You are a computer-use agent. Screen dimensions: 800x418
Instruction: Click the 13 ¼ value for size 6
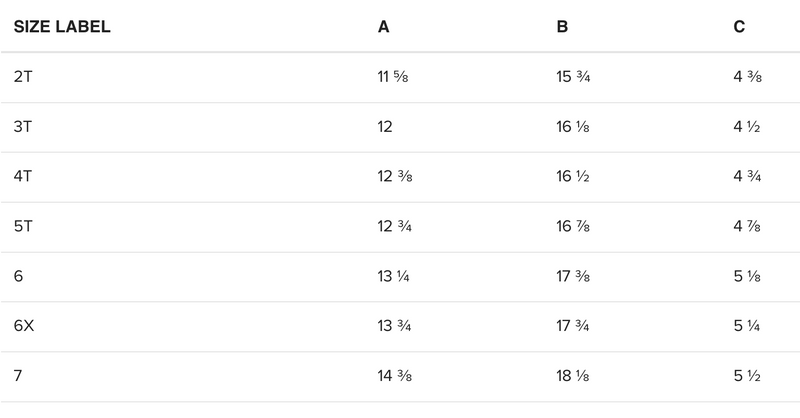click(394, 277)
